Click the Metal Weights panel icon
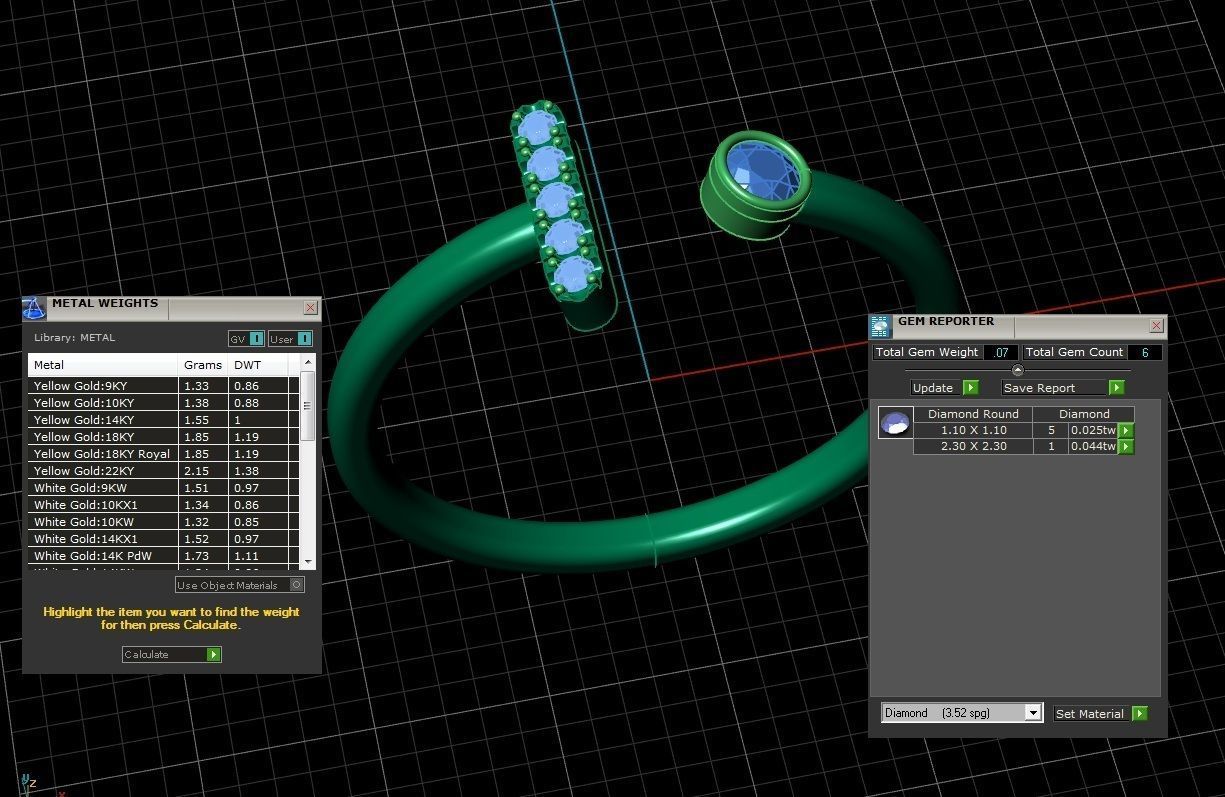Screen dimensions: 1225x797 (34, 308)
